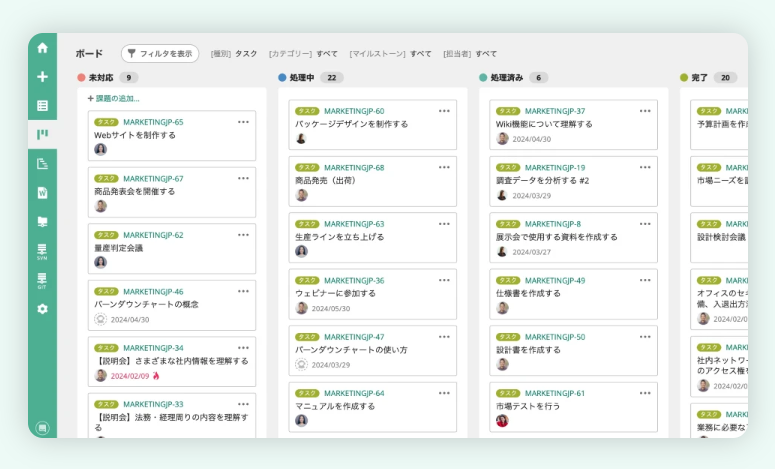The image size is (775, 469).
Task: Click the plus add-issue sidebar icon
Action: point(43,77)
